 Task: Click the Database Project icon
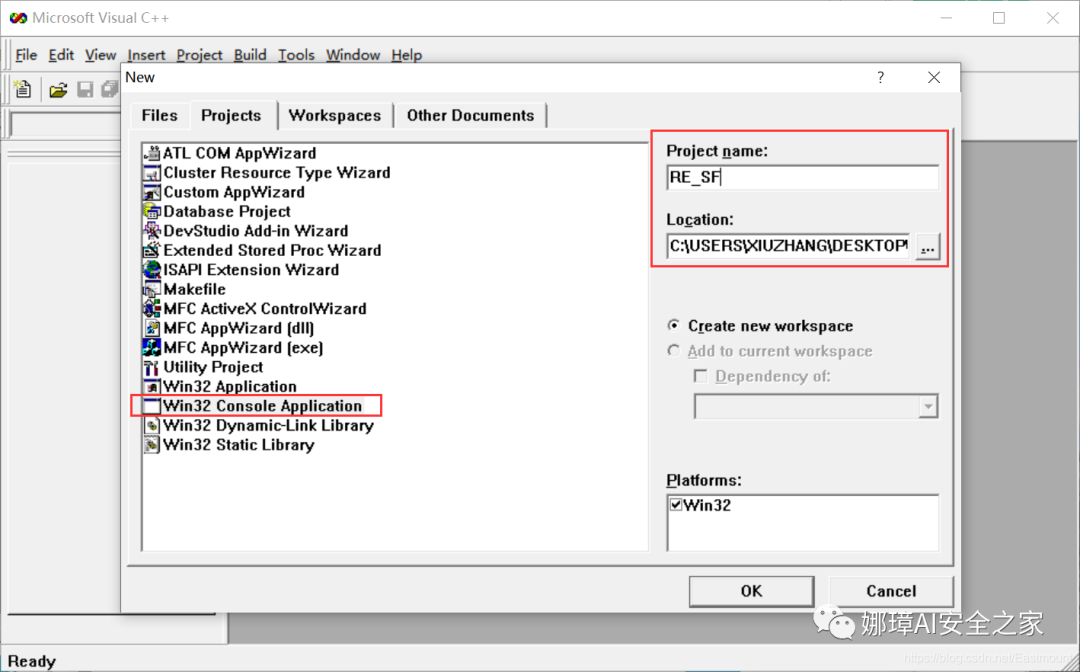click(152, 211)
